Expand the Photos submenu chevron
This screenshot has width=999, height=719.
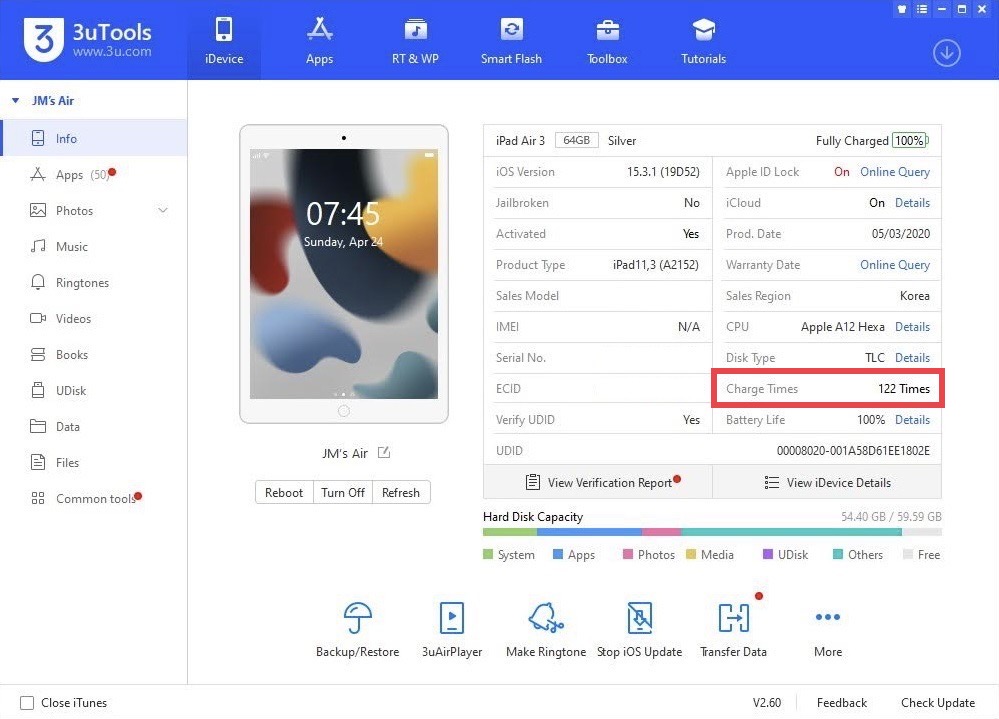163,210
